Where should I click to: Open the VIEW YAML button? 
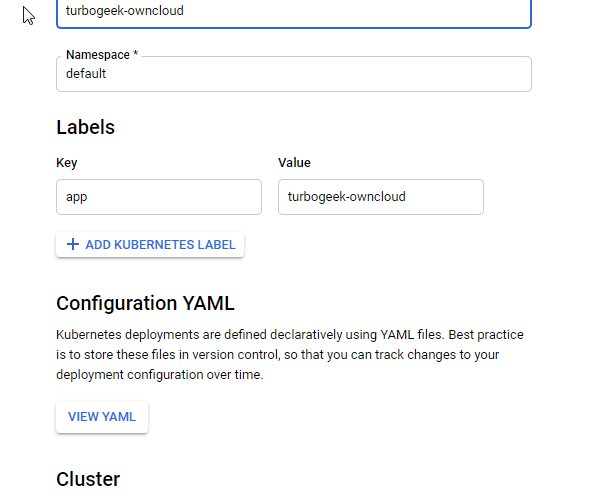102,417
